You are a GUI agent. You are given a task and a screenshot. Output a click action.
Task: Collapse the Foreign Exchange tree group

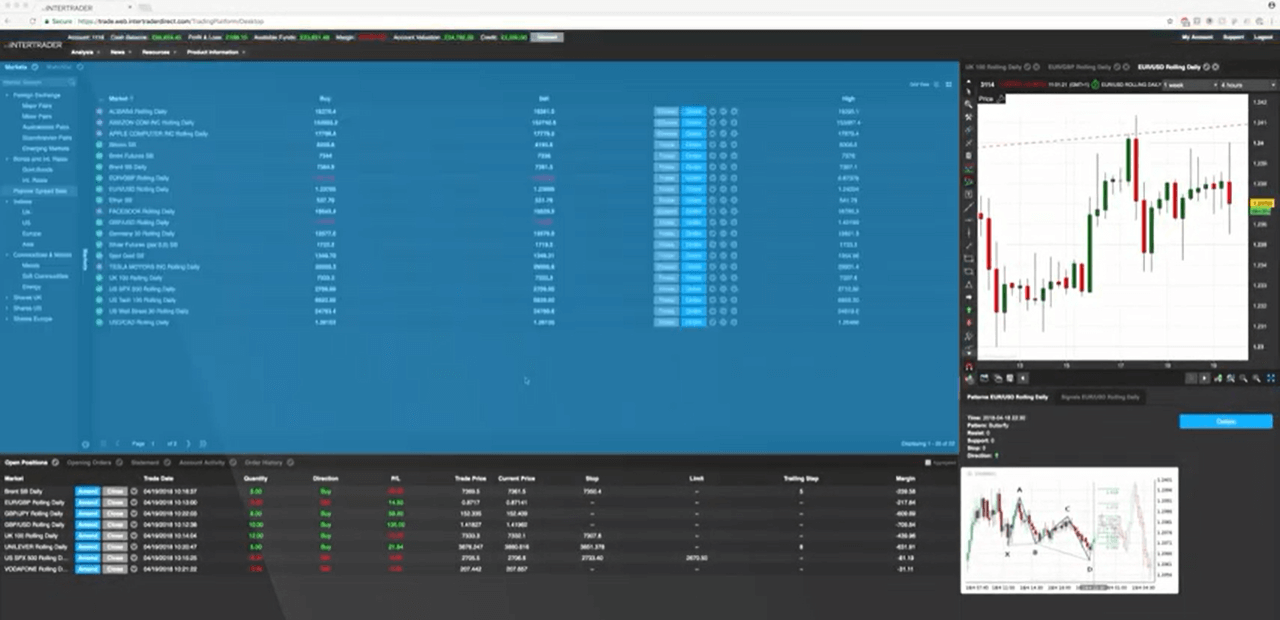click(6, 95)
